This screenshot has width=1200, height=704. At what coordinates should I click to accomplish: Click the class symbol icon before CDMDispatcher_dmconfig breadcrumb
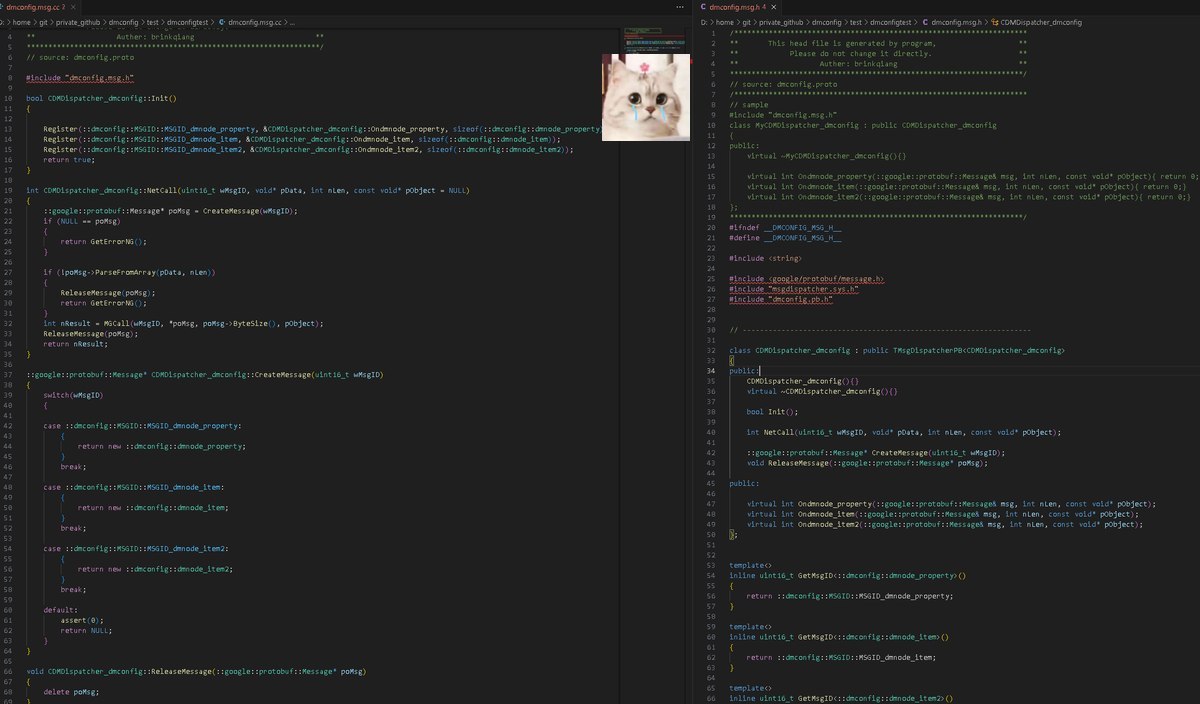995,22
